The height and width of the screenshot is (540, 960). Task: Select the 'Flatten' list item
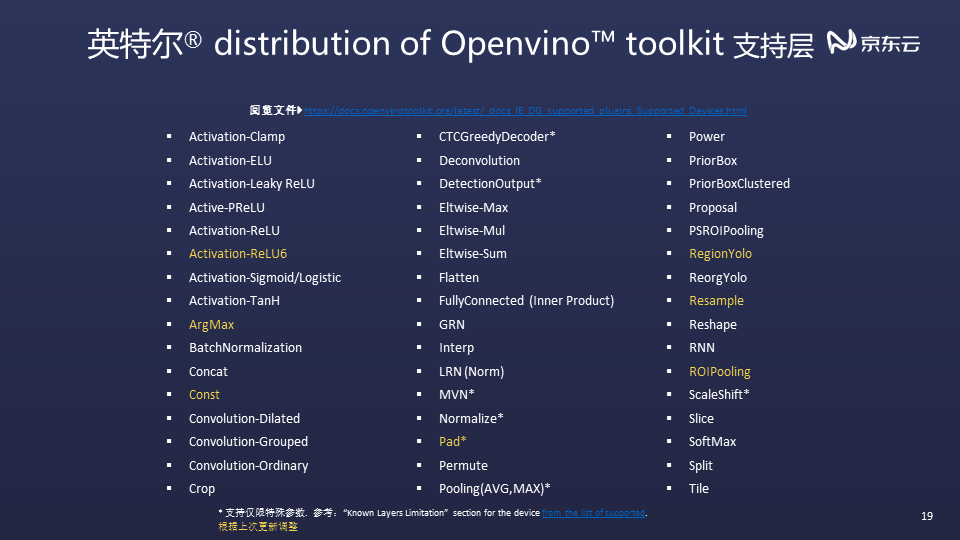(459, 278)
